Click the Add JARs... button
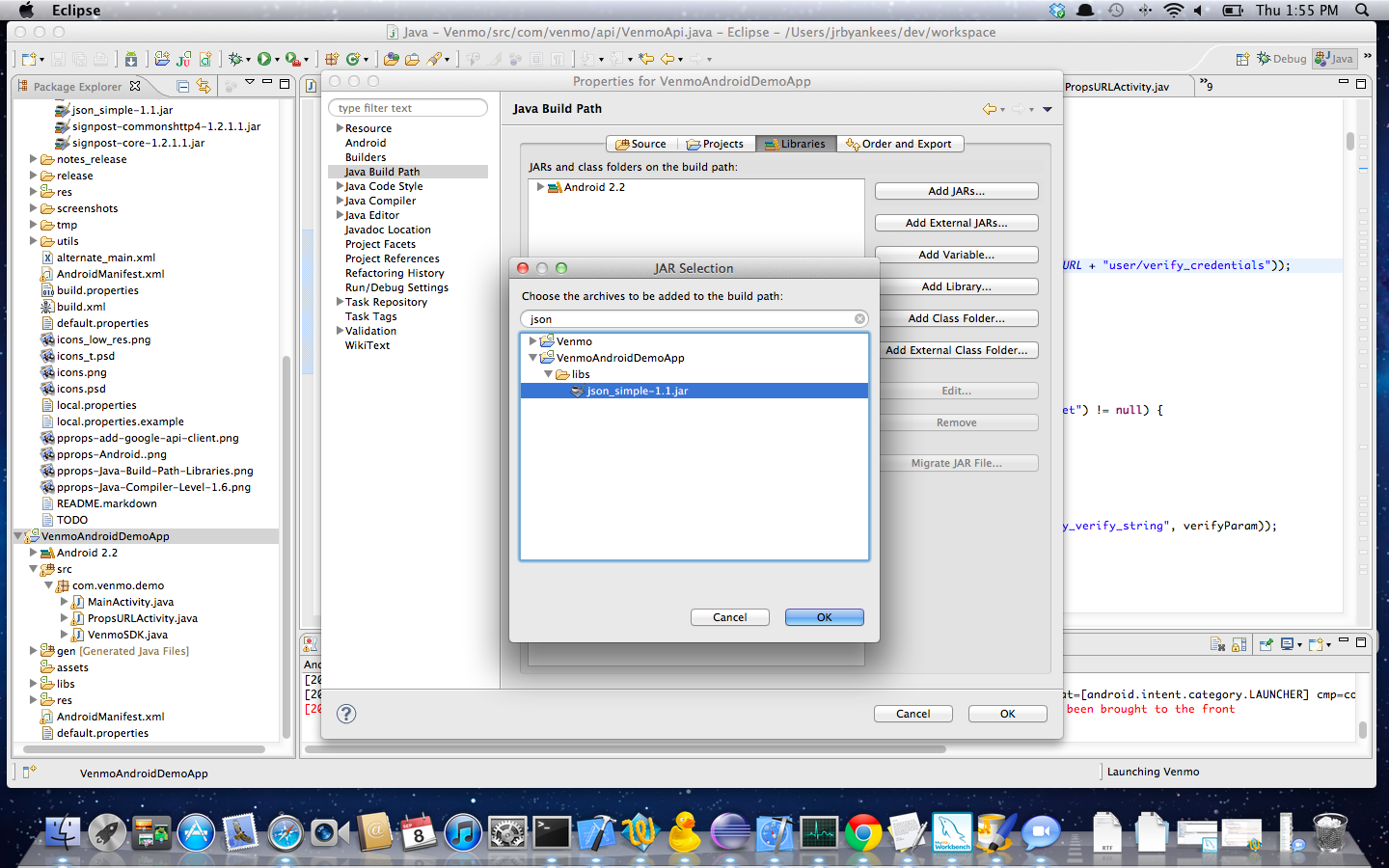The image size is (1389, 868). point(956,191)
